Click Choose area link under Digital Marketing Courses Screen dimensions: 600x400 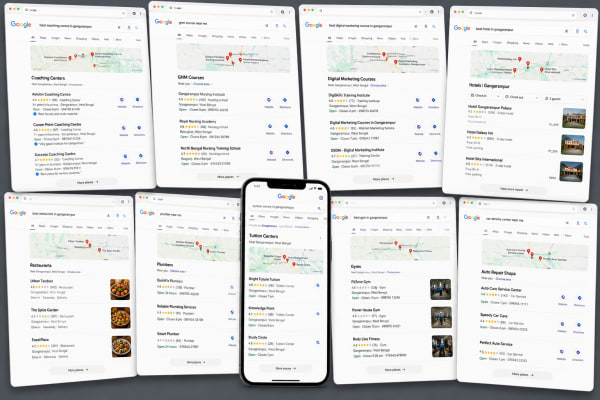378,85
